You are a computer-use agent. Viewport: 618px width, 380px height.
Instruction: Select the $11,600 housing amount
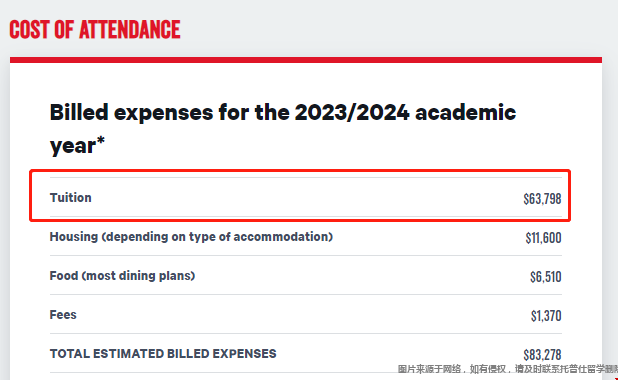pyautogui.click(x=543, y=238)
